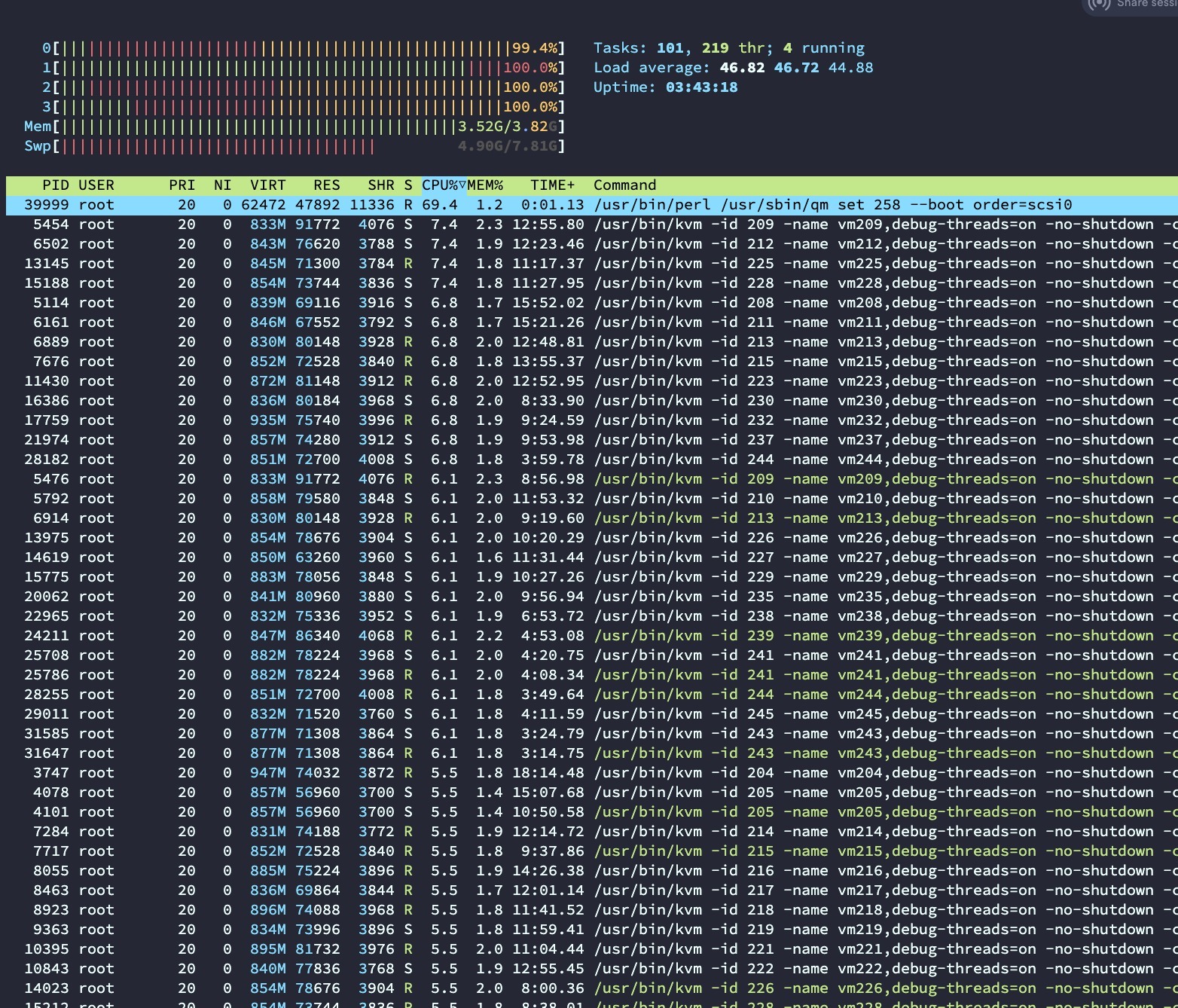1178x1008 pixels.
Task: Sort processes by MEM% column header
Action: (485, 185)
